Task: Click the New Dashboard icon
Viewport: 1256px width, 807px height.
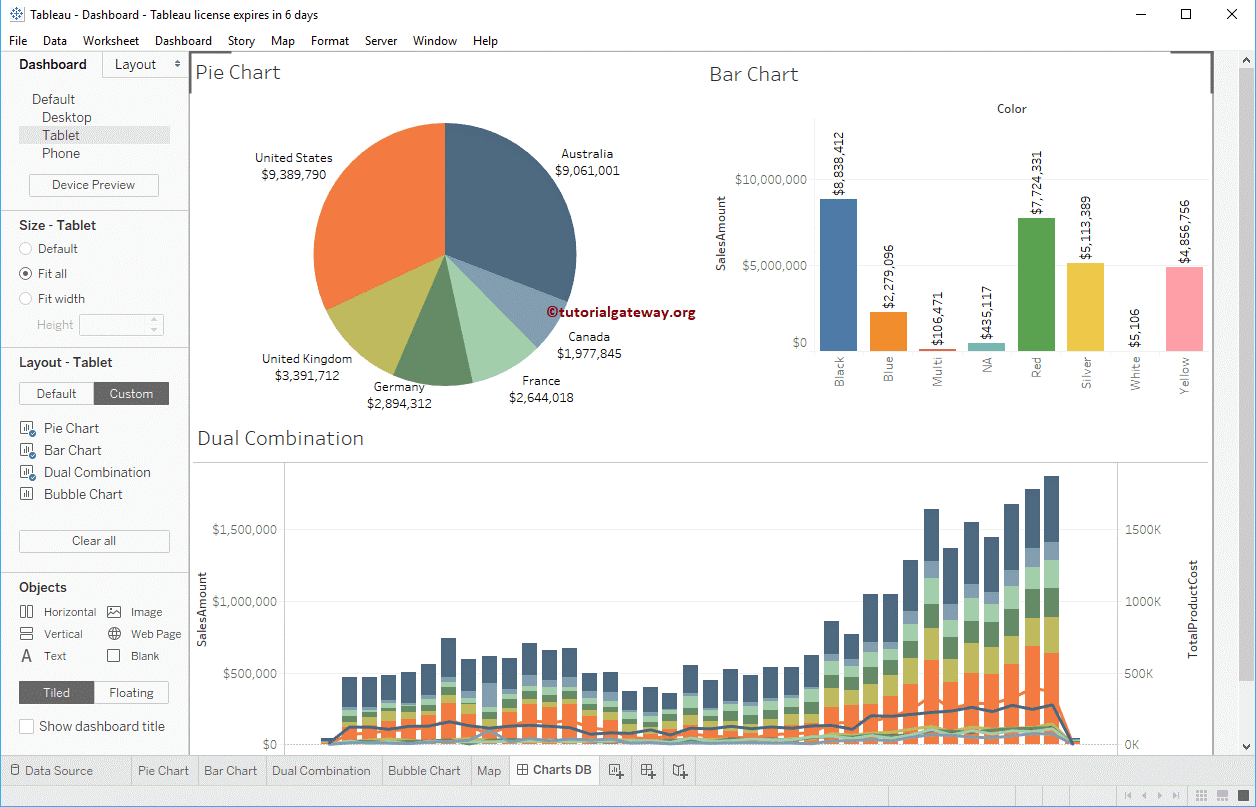Action: click(x=648, y=770)
